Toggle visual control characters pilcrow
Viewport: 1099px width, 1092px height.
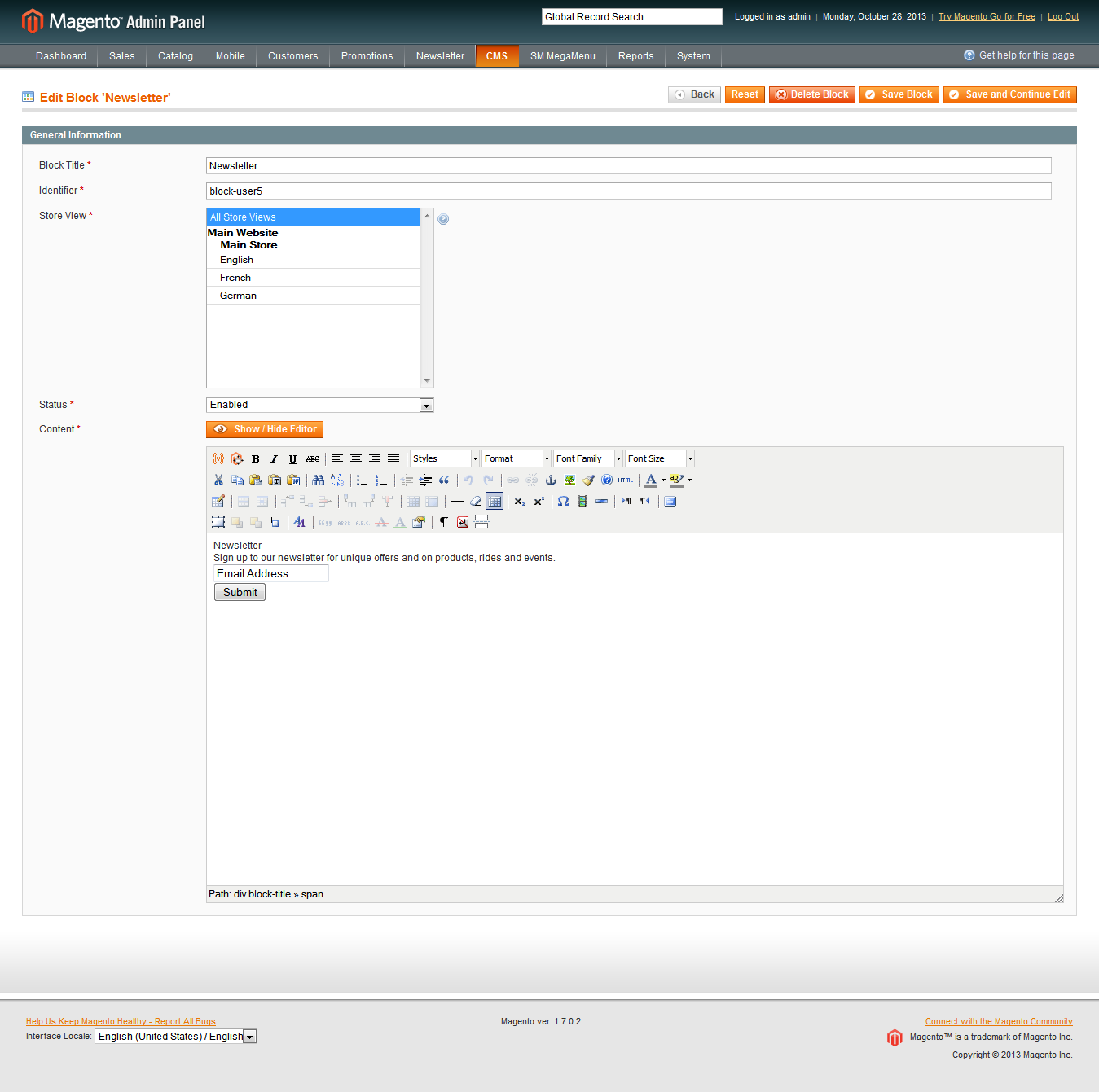[x=444, y=522]
